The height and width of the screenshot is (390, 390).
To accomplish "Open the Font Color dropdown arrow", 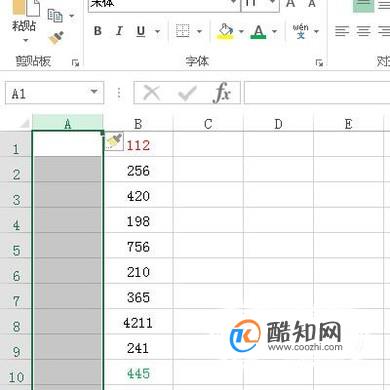I will click(x=274, y=32).
